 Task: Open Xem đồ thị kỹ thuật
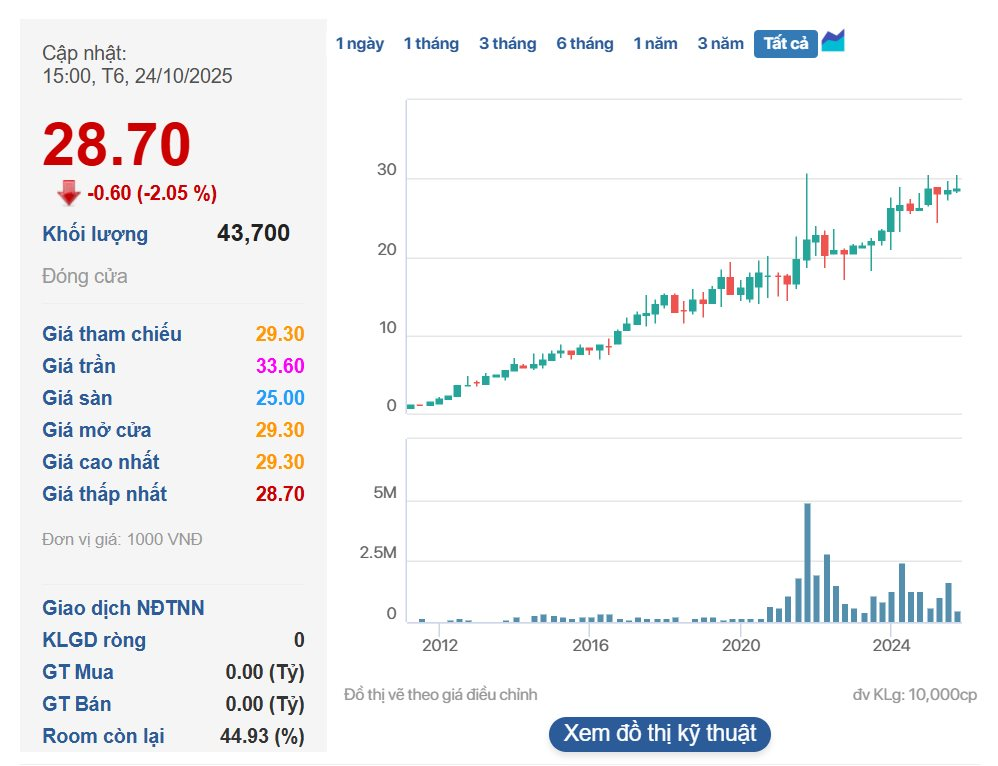(x=659, y=733)
